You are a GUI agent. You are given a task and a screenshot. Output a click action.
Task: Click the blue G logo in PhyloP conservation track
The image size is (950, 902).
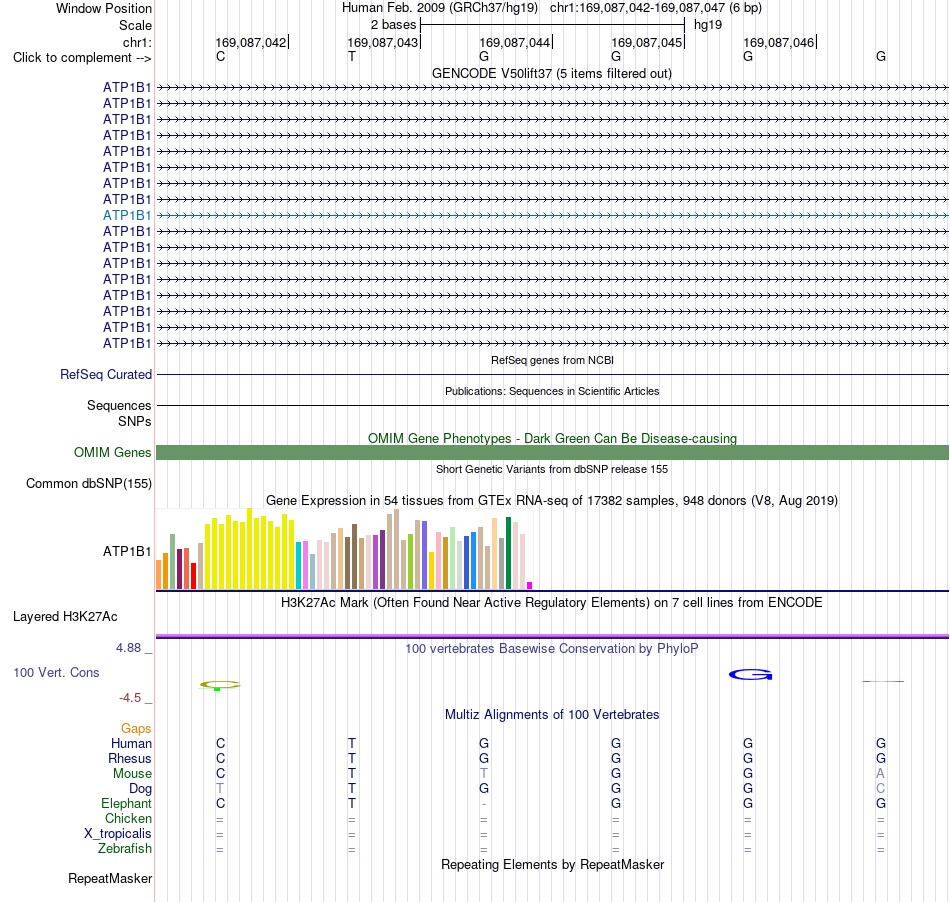pos(750,674)
